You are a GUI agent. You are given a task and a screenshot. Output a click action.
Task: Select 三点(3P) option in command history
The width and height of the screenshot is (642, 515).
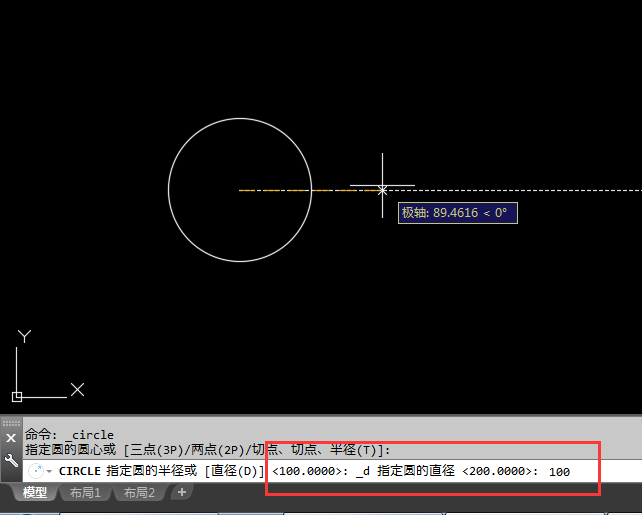point(156,450)
